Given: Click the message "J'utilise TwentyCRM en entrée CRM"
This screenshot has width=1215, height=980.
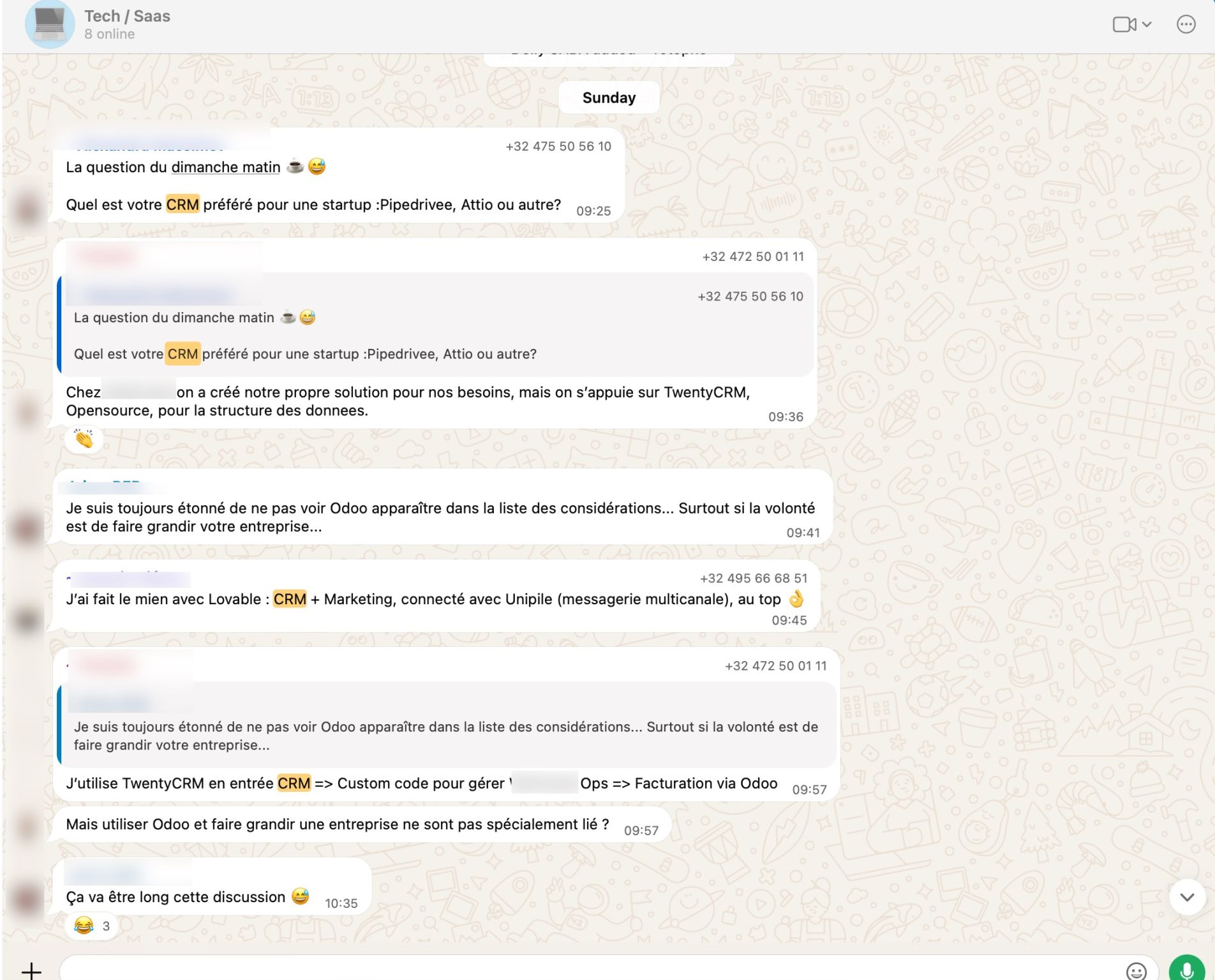Looking at the screenshot, I should [x=422, y=783].
